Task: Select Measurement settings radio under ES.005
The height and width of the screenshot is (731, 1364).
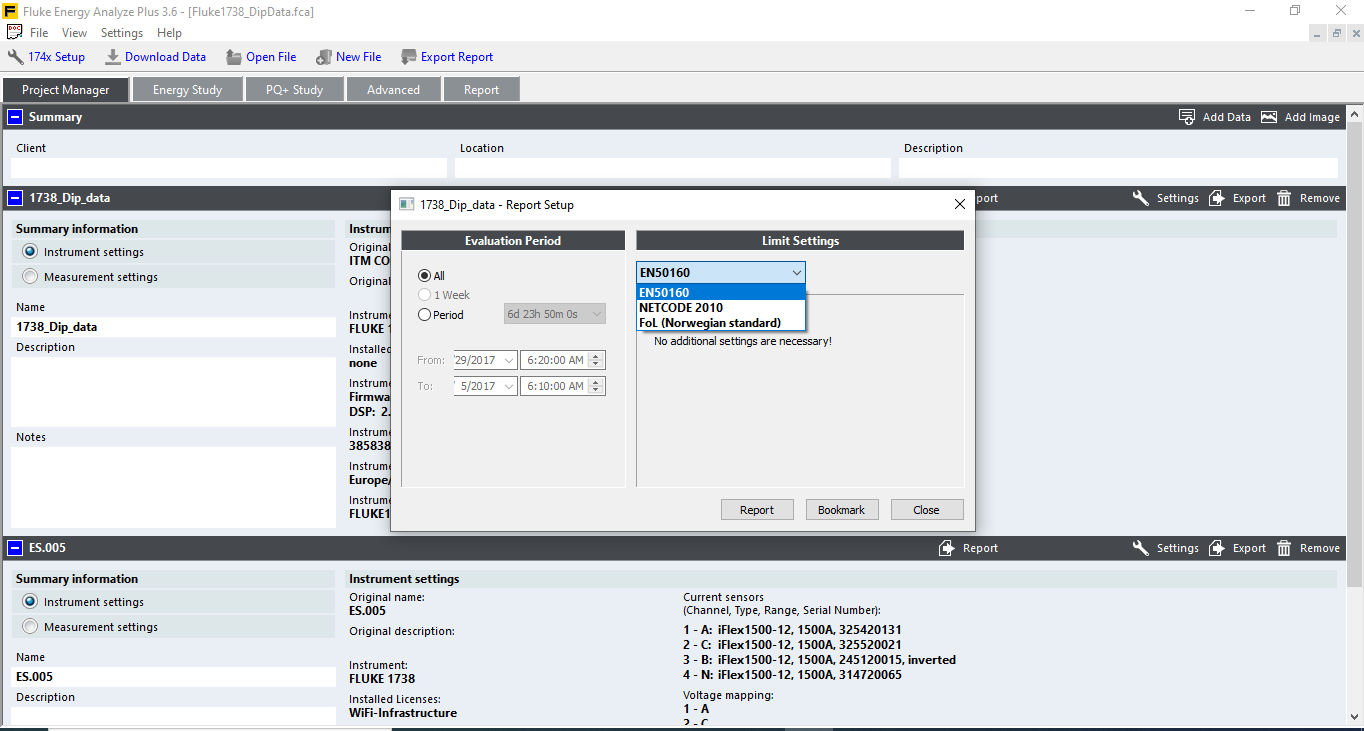Action: pyautogui.click(x=30, y=627)
